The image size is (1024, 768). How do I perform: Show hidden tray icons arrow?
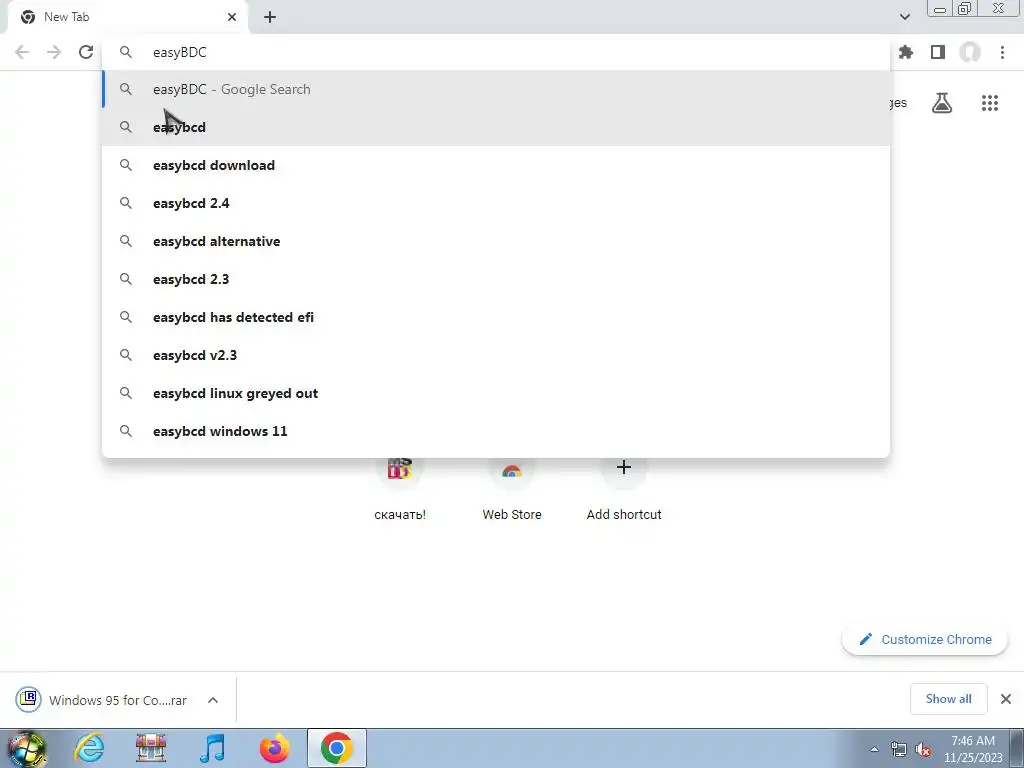[874, 749]
